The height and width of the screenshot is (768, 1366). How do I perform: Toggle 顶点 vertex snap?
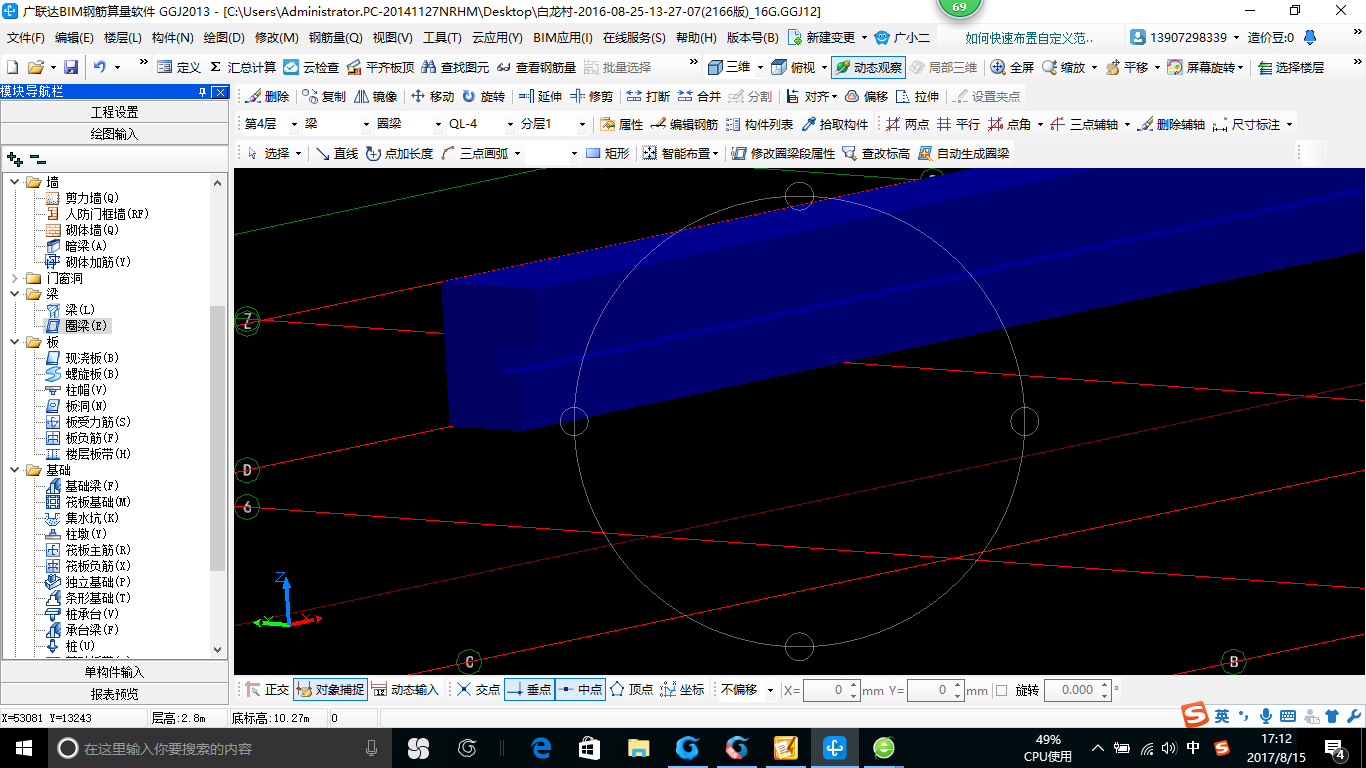[631, 690]
